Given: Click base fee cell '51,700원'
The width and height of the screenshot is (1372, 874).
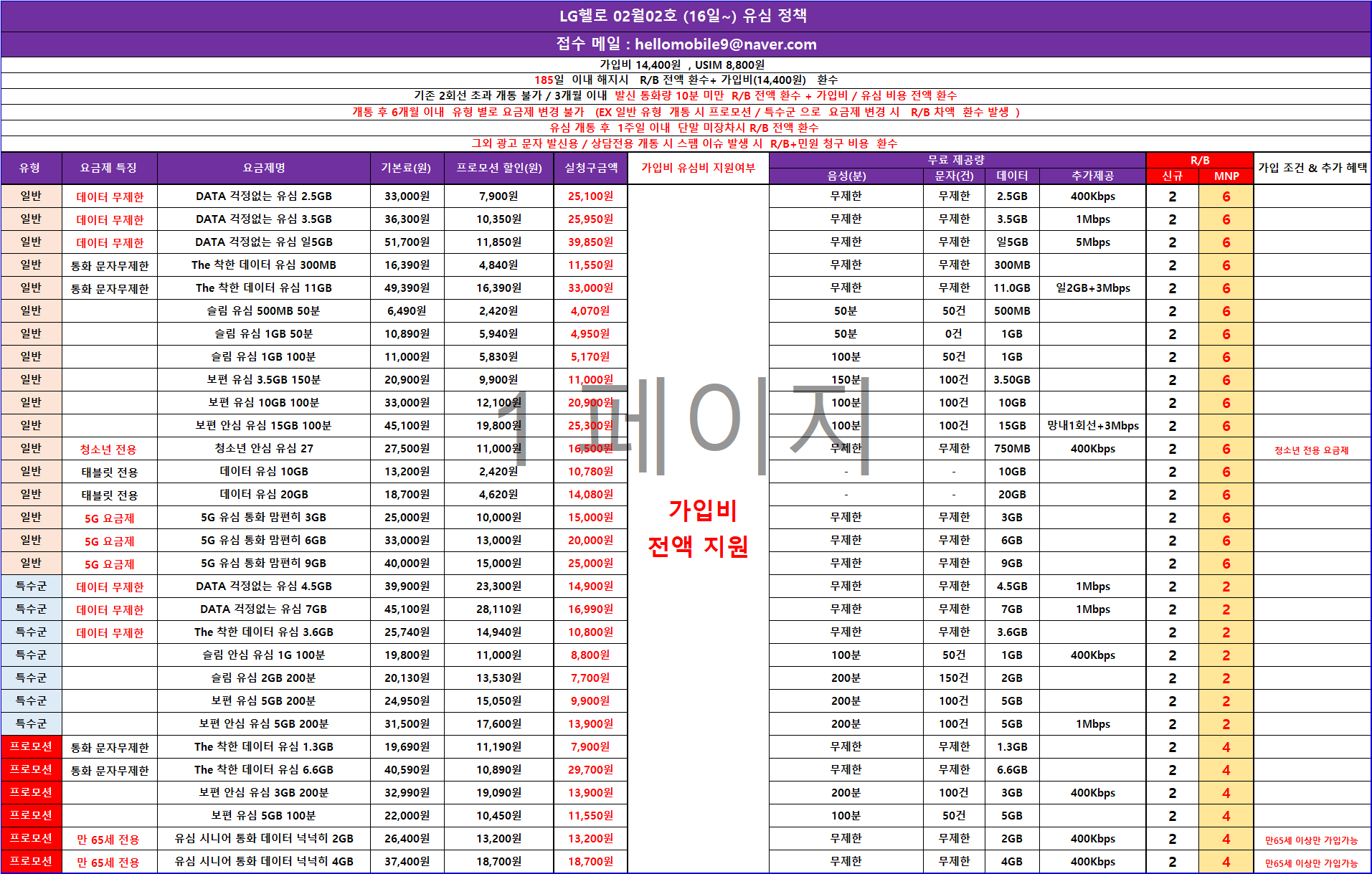Looking at the screenshot, I should coord(407,242).
